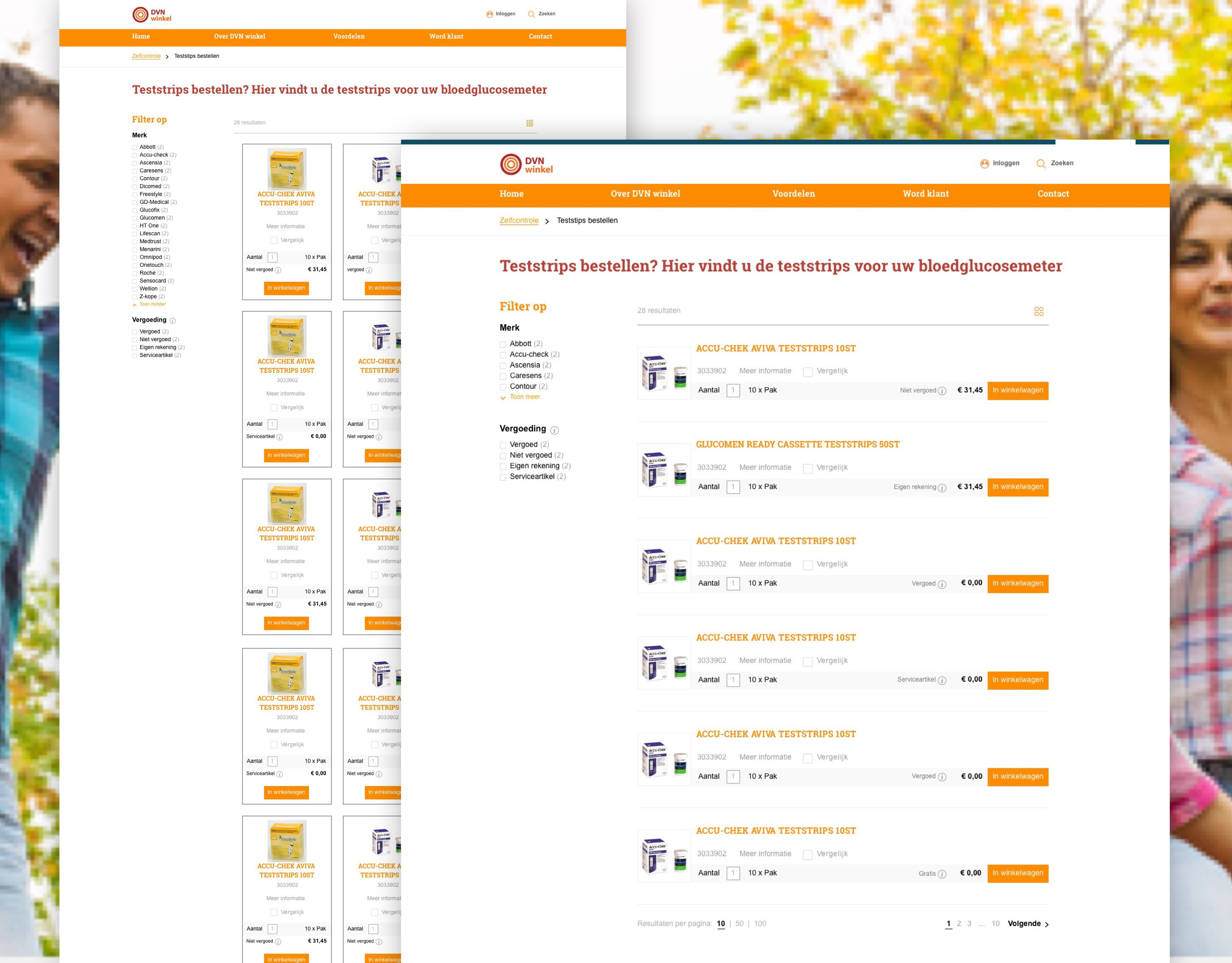Open the Voordelen menu in the large navbar
The height and width of the screenshot is (963, 1232).
pos(793,194)
